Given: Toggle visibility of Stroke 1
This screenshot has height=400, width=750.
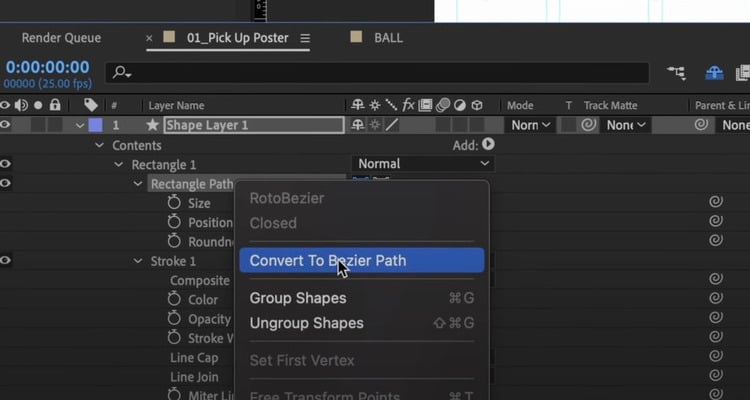Looking at the screenshot, I should tap(5, 260).
